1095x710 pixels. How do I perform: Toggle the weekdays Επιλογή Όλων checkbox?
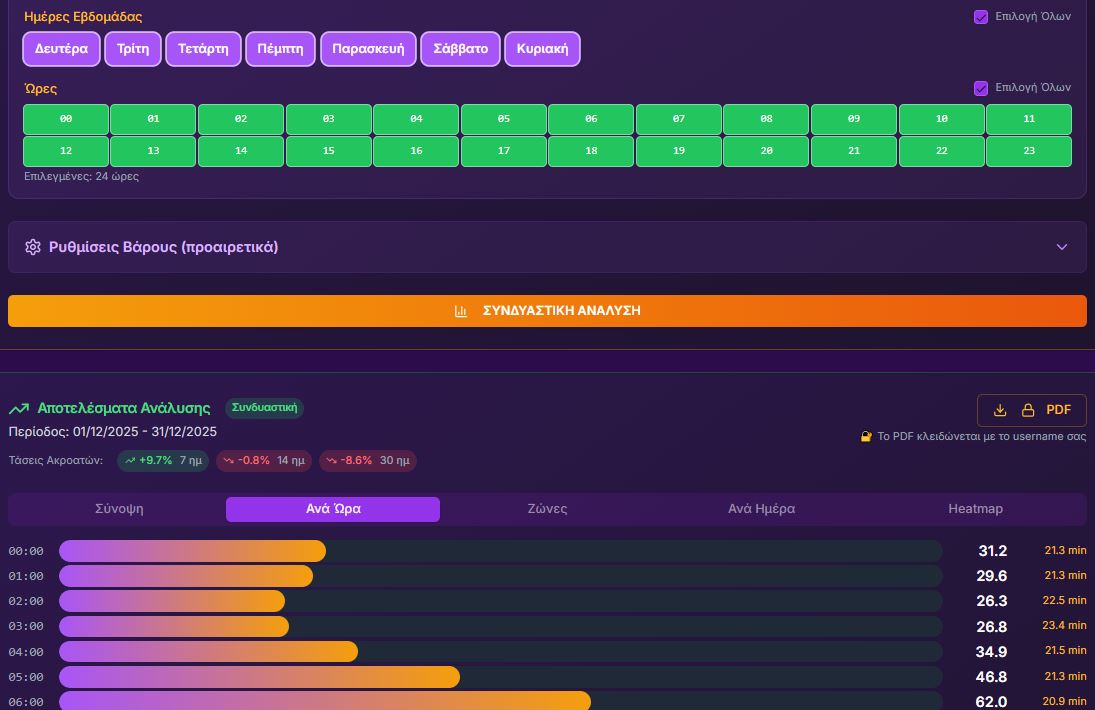point(980,17)
